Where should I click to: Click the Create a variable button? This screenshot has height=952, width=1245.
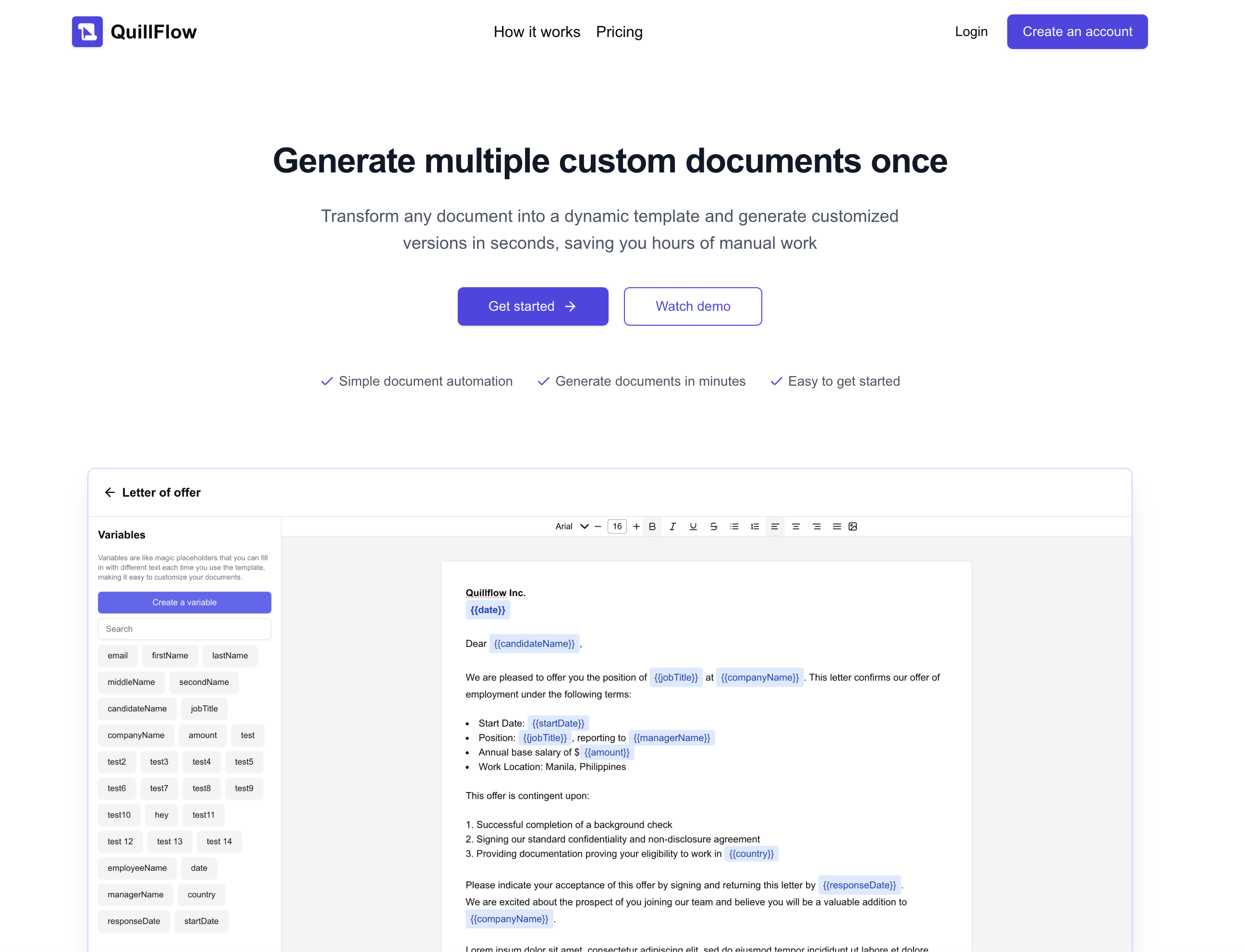click(x=185, y=602)
